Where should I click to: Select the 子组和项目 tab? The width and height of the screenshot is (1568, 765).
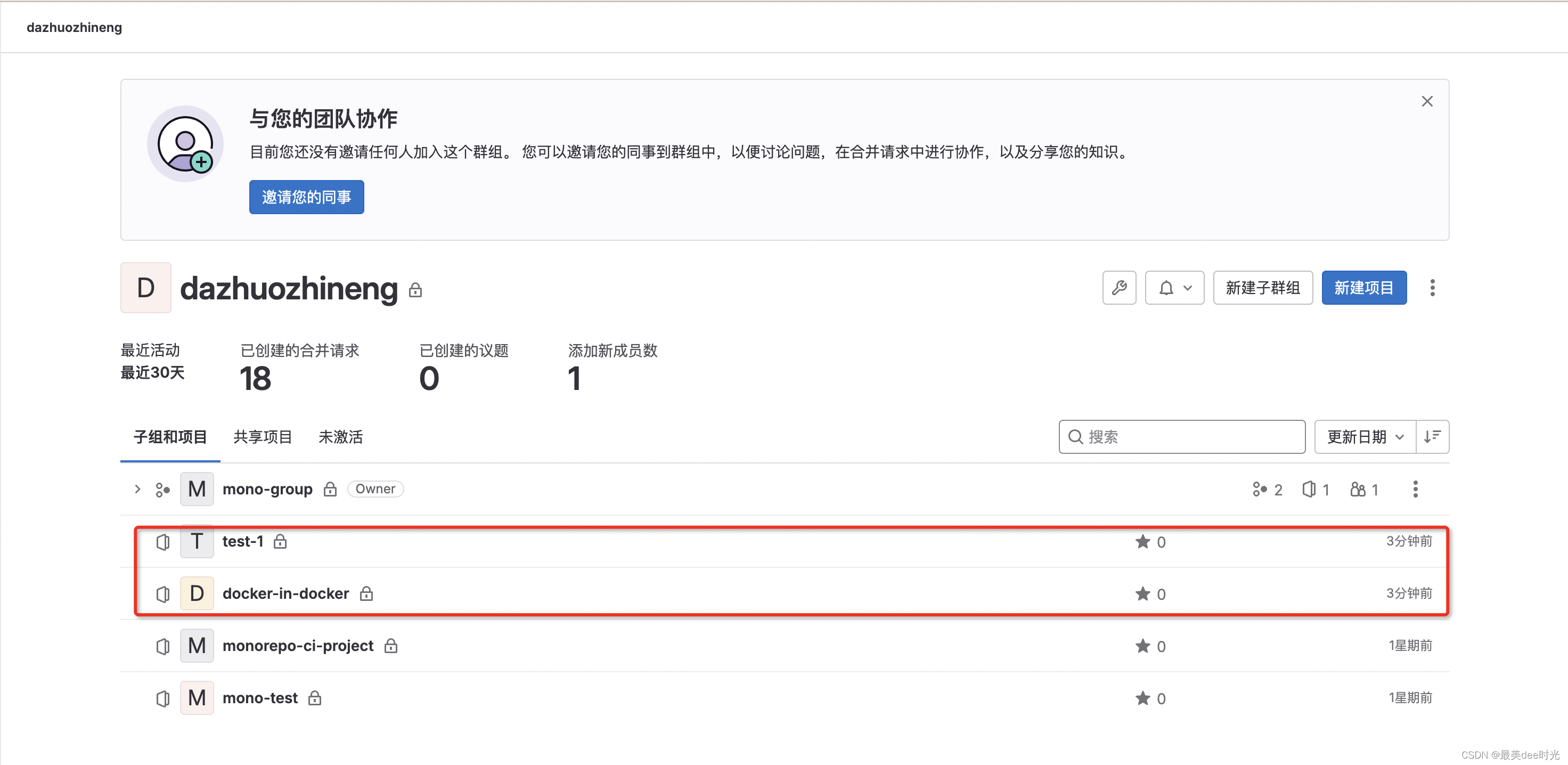[170, 437]
